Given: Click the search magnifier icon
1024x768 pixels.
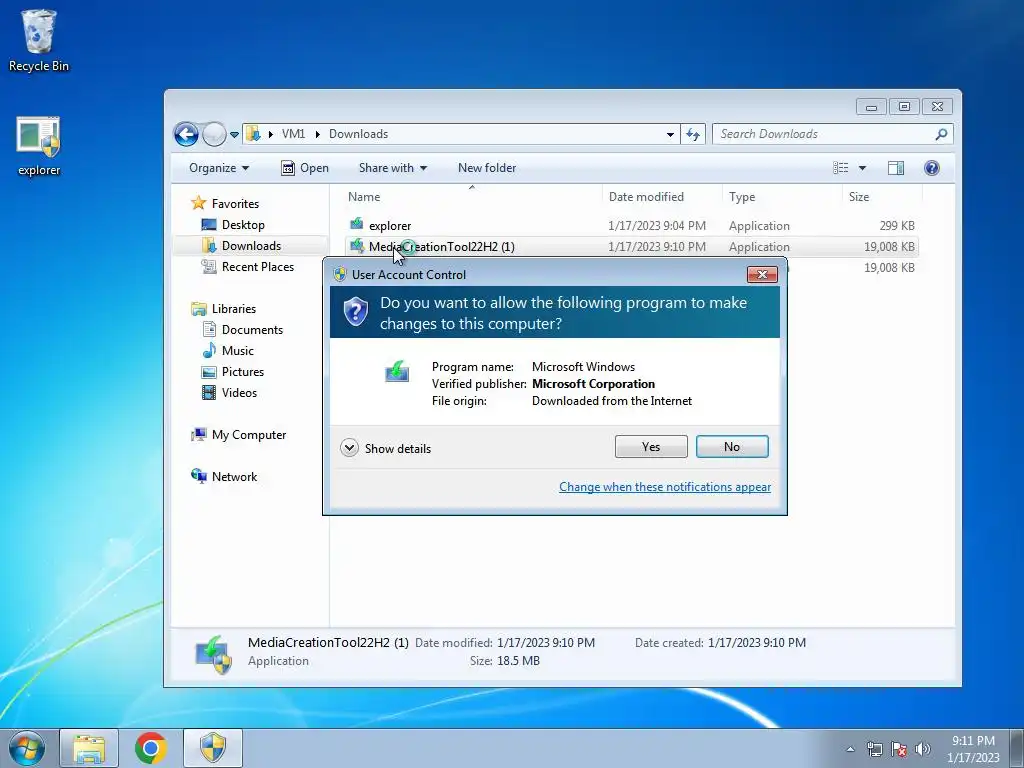Looking at the screenshot, I should click(941, 134).
